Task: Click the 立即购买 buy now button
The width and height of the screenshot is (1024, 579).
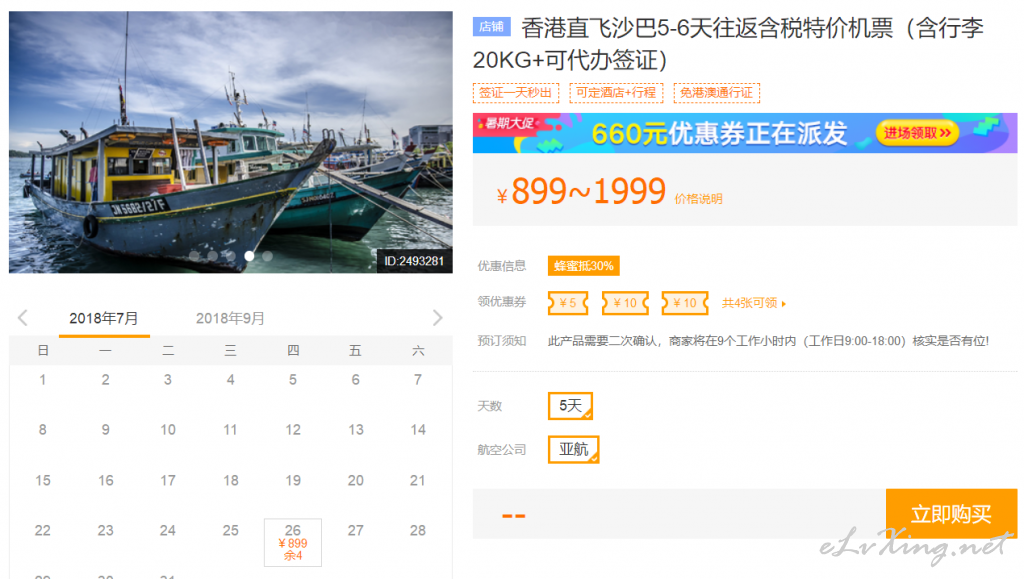Action: coord(952,514)
